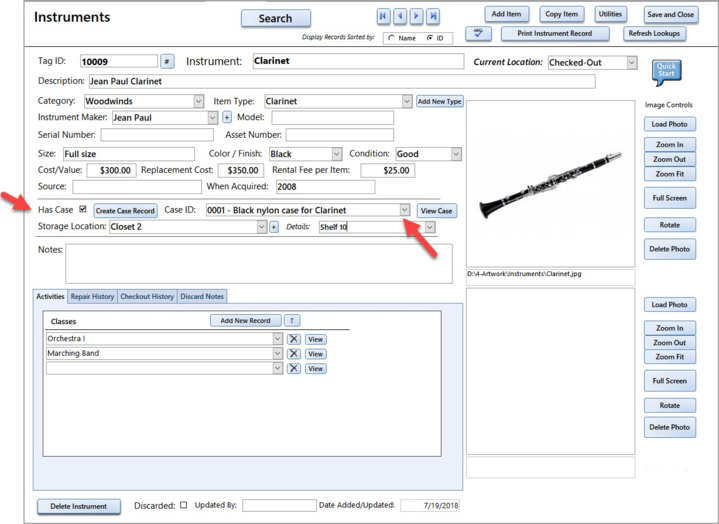The image size is (719, 524).
Task: Go to the next record
Action: [x=417, y=17]
